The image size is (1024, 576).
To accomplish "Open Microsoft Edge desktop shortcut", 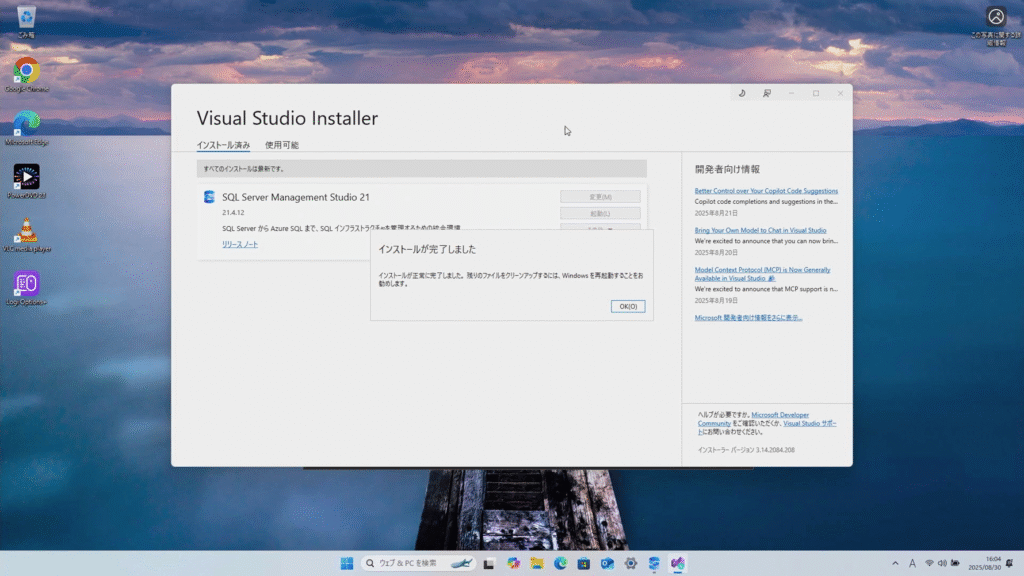I will (27, 128).
